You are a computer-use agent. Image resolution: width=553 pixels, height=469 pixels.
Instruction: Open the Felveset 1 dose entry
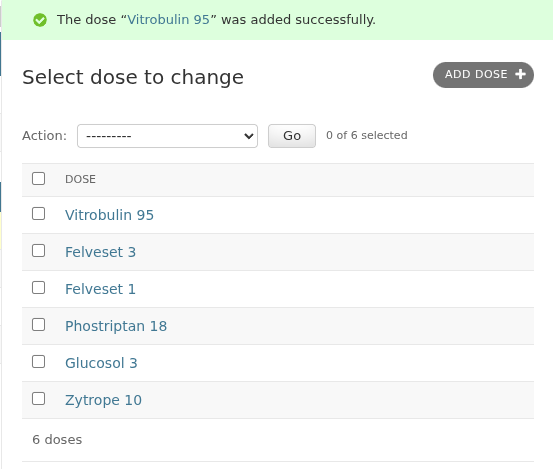coord(101,289)
